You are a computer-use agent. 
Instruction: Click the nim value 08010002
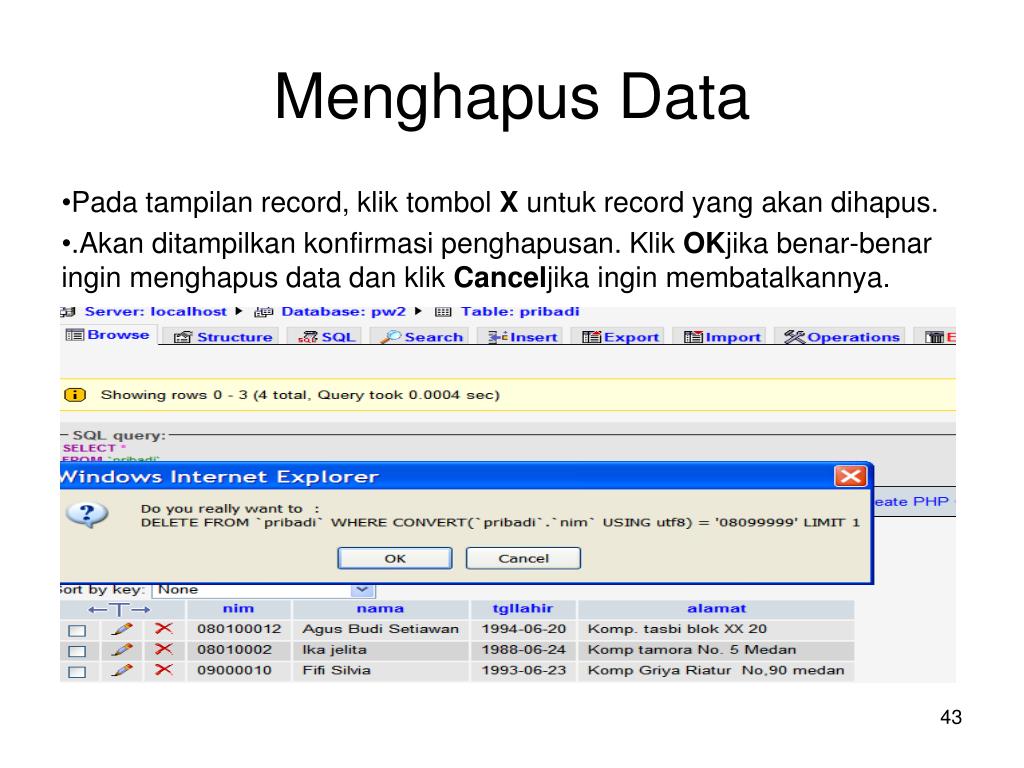pos(234,650)
